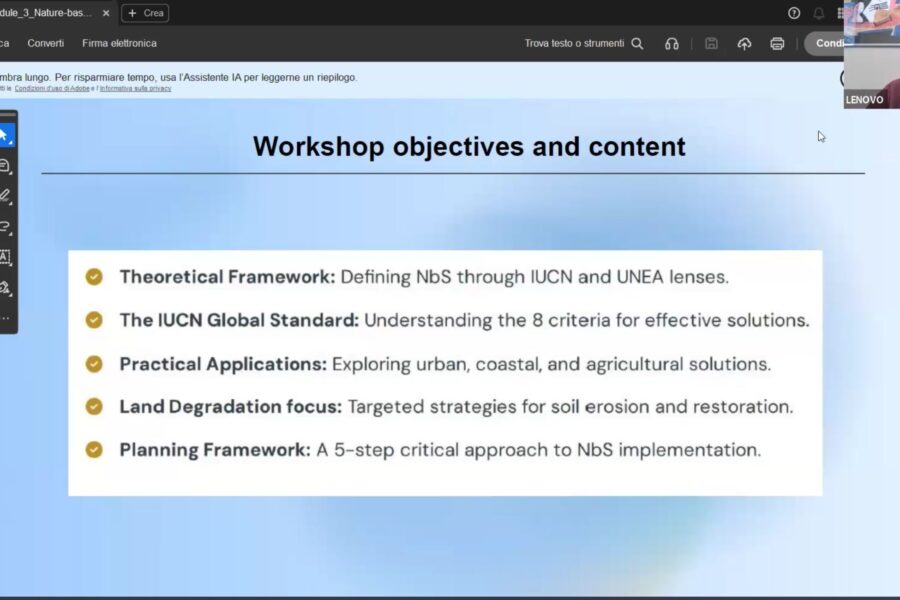
Task: Click the Condividi share button
Action: (x=824, y=44)
